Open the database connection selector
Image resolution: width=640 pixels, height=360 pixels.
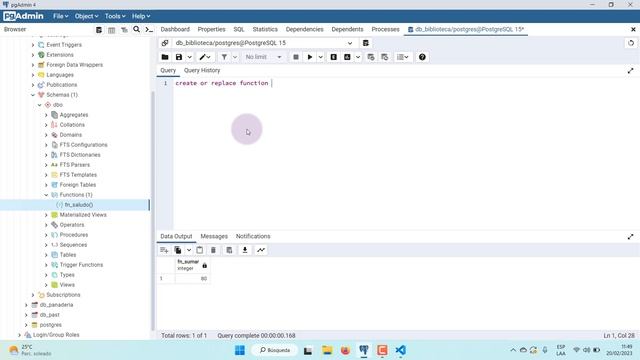[264, 43]
